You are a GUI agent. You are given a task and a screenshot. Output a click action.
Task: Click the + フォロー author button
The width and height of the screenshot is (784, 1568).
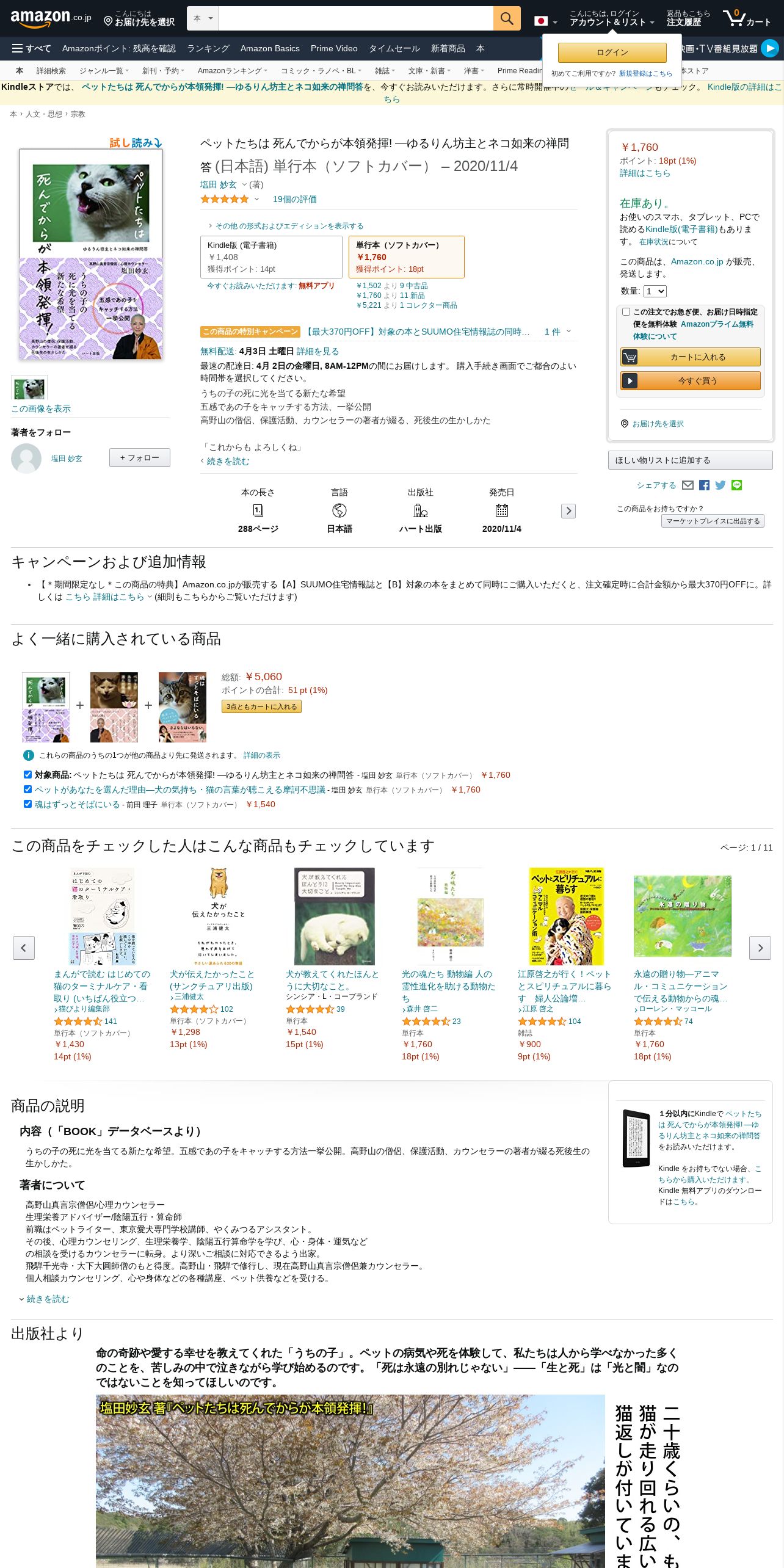click(140, 458)
